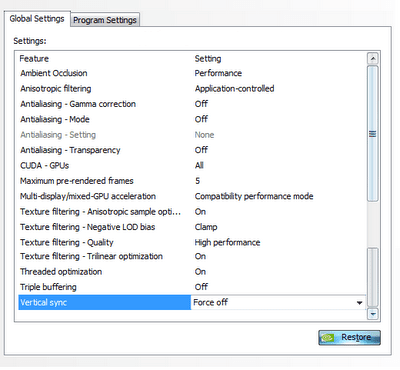
Task: Select the Triple buffering row
Action: pos(192,287)
